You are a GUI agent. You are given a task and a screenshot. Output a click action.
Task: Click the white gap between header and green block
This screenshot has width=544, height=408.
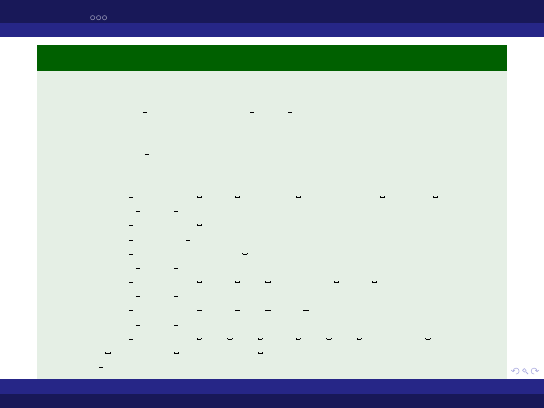point(272,41)
